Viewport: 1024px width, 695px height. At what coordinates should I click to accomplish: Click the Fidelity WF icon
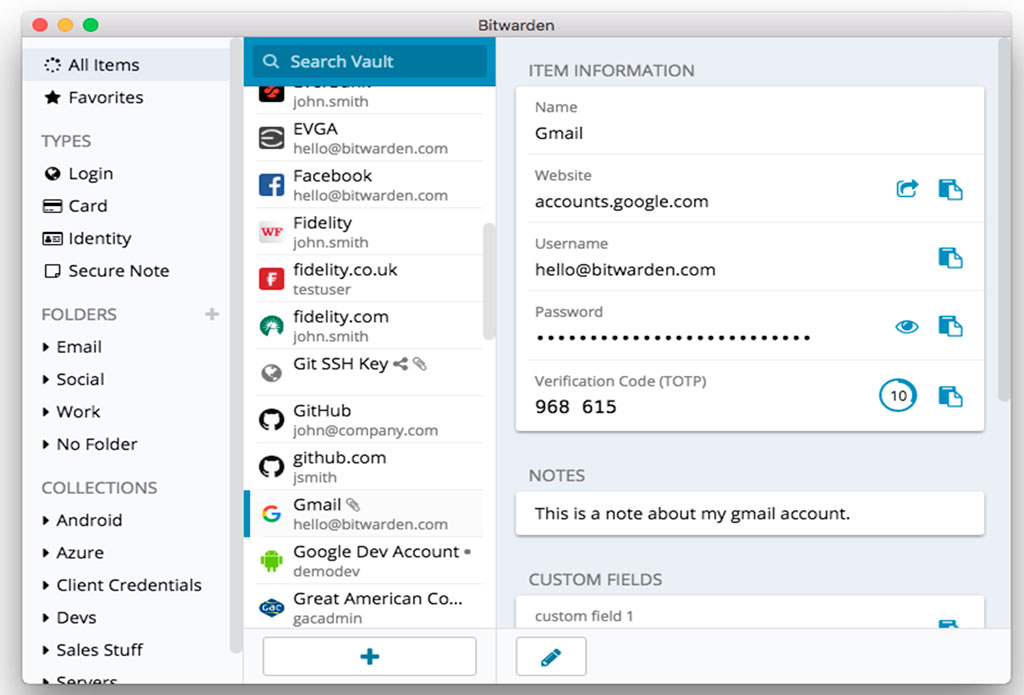(271, 232)
